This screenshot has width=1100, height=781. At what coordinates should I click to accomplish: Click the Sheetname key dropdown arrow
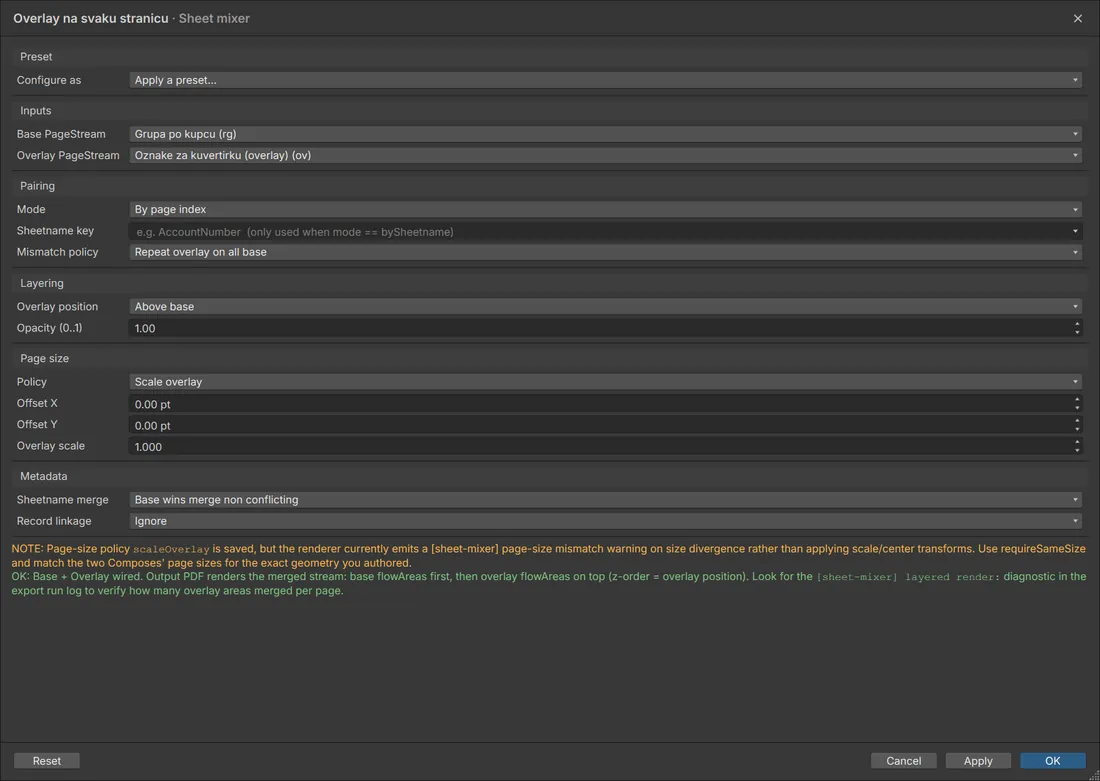(x=1075, y=232)
